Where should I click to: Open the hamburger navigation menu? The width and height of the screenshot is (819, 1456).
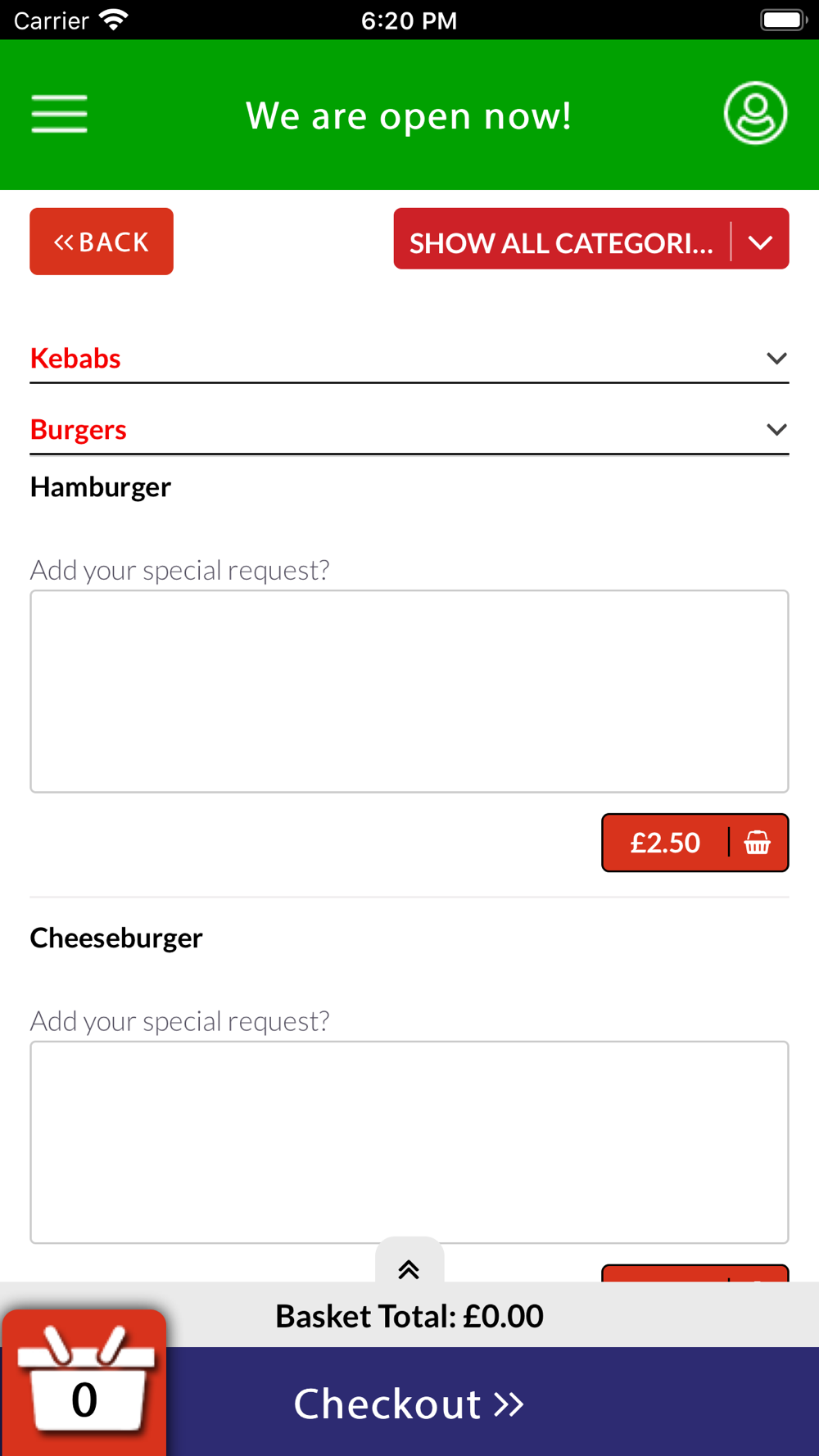(59, 114)
